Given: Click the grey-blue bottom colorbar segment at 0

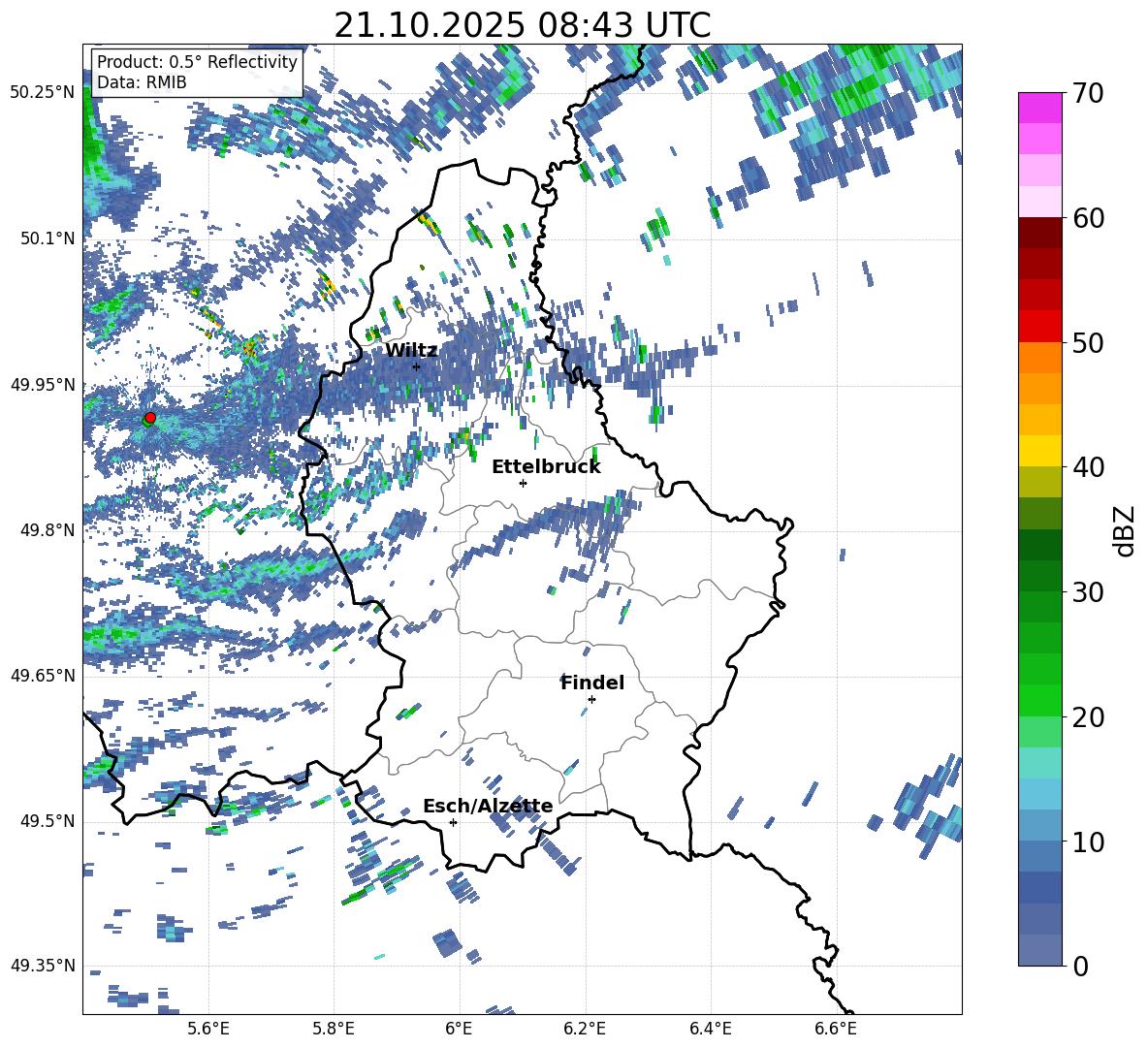Looking at the screenshot, I should (1039, 950).
